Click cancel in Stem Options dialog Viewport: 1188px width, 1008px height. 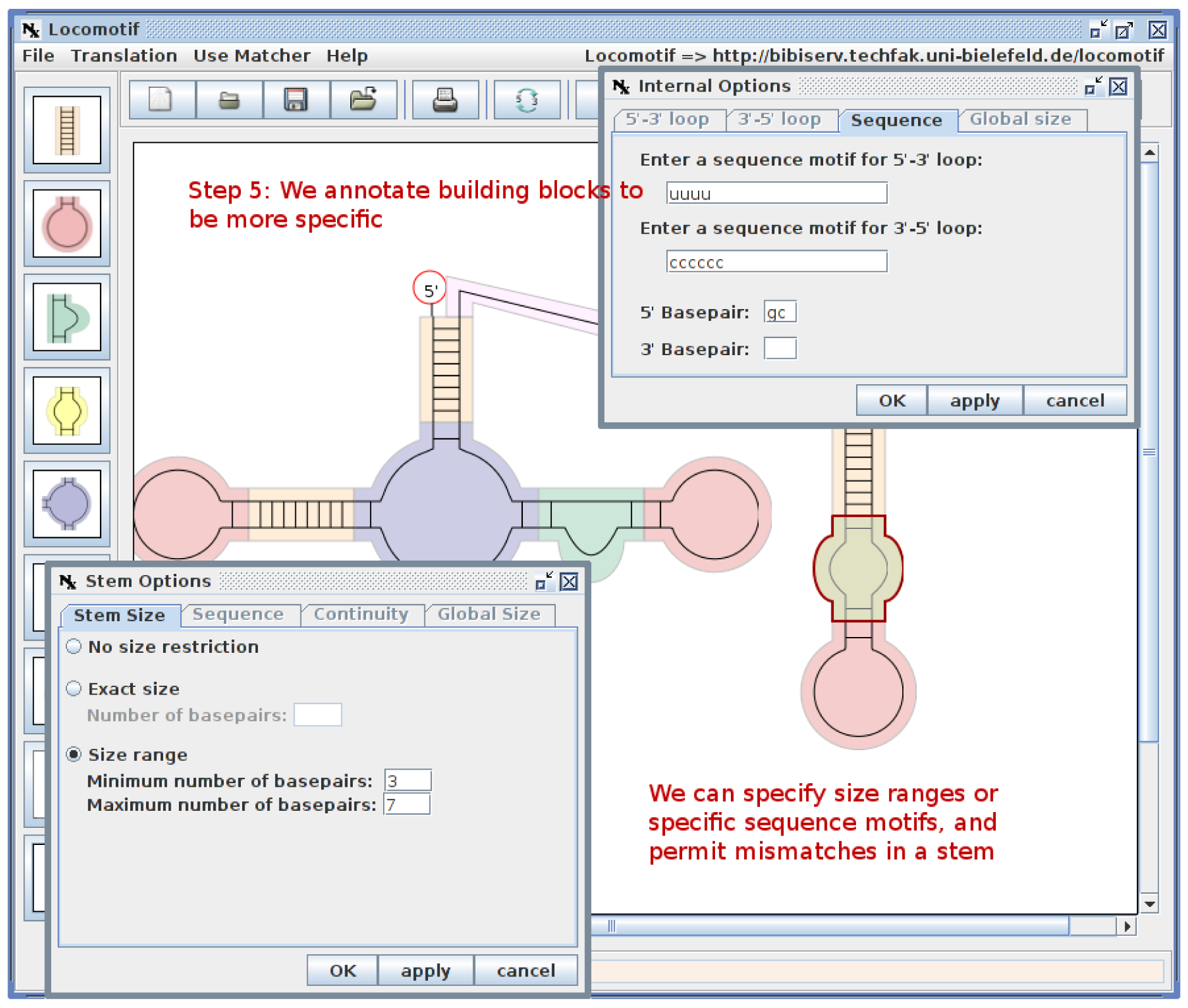pyautogui.click(x=526, y=971)
